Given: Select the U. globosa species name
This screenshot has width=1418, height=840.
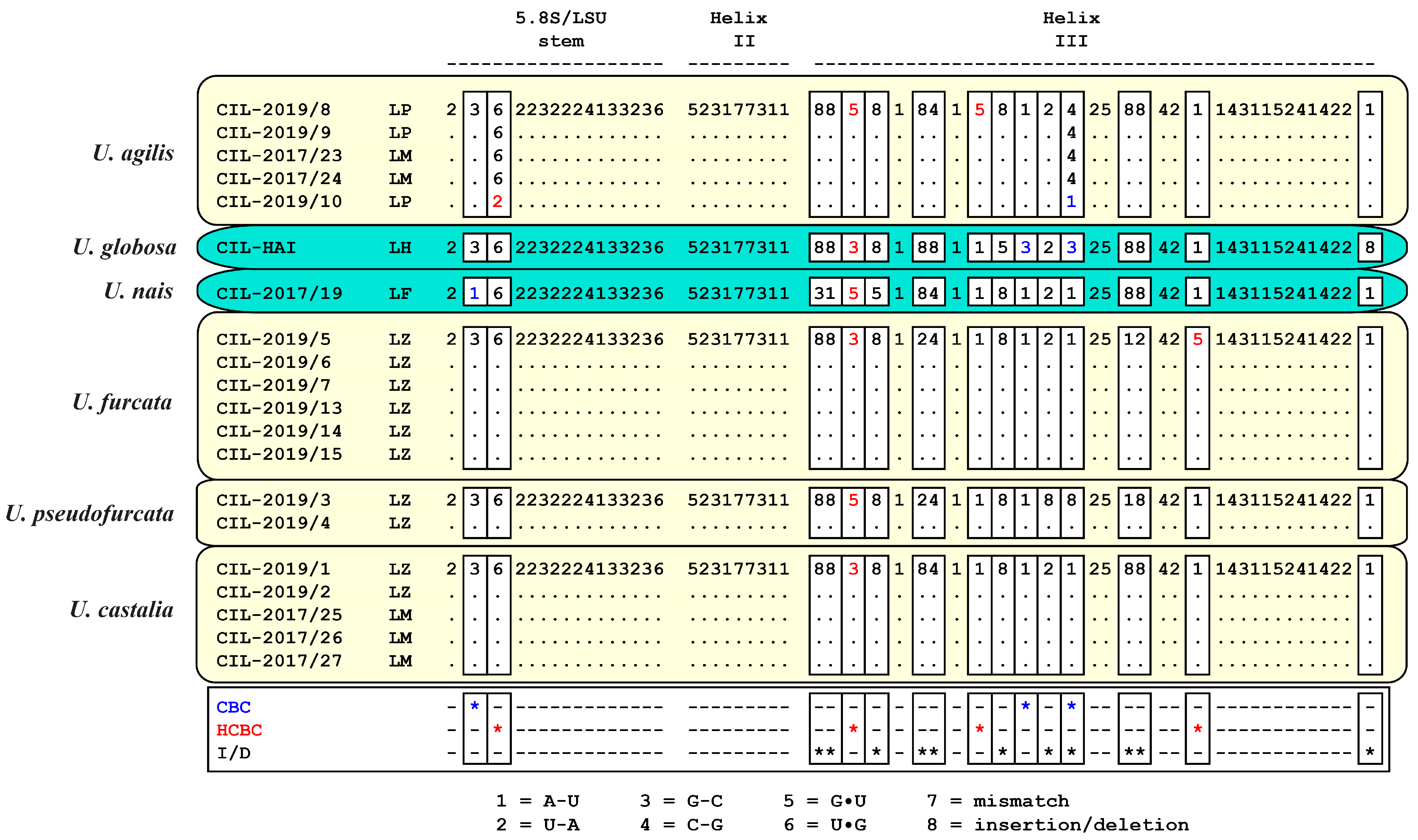Looking at the screenshot, I should click(x=124, y=247).
